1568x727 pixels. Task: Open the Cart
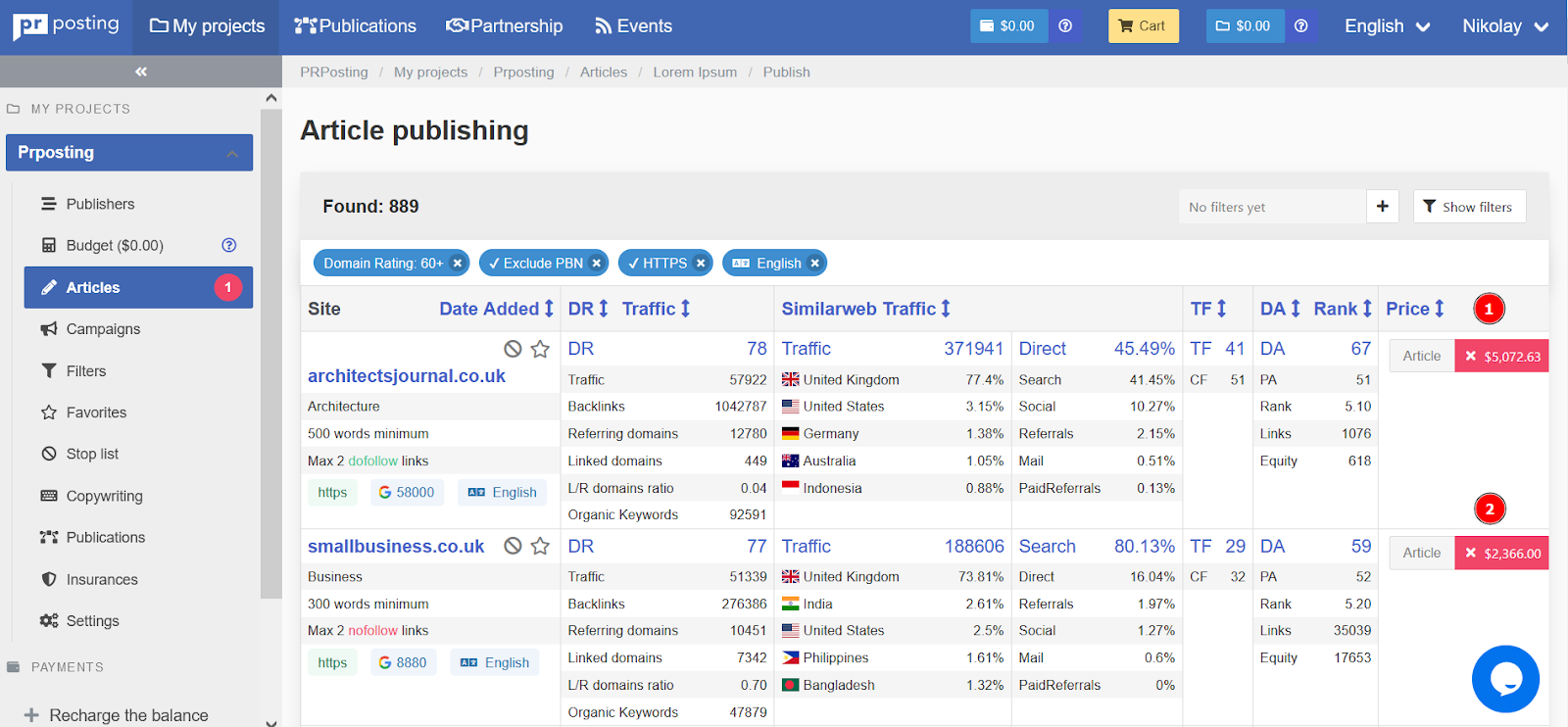pos(1143,26)
